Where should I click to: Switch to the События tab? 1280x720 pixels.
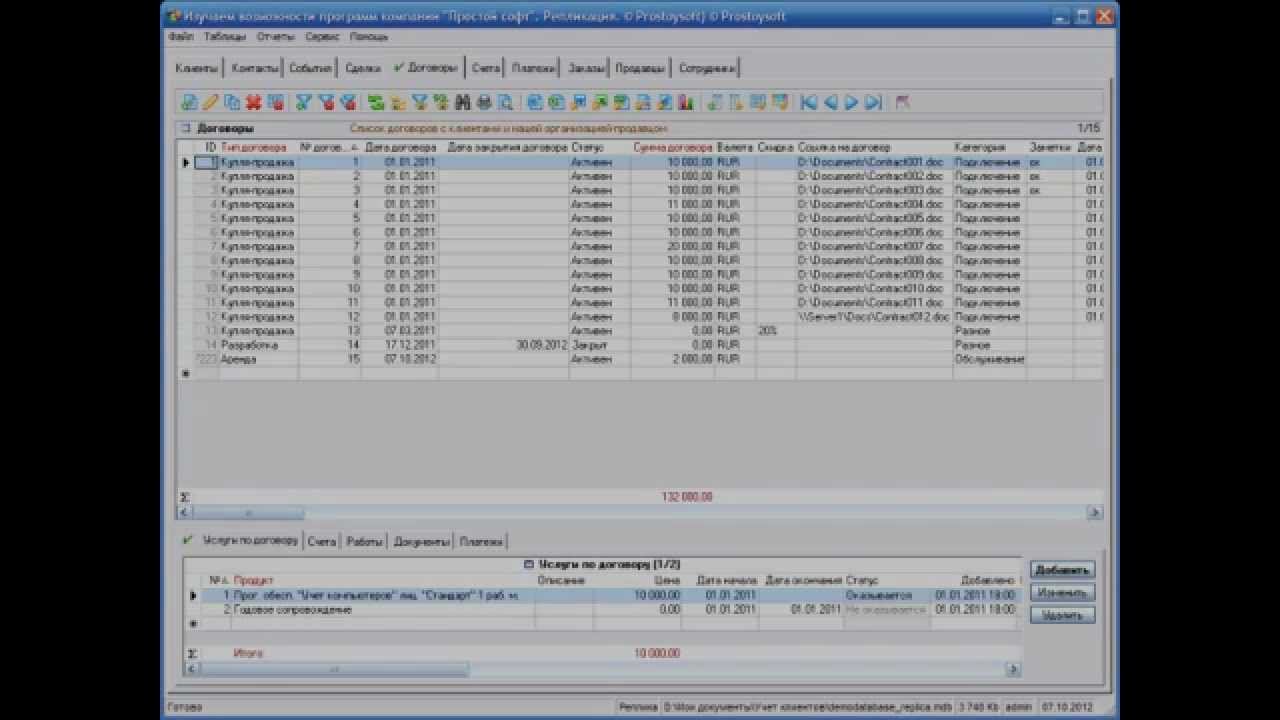point(310,68)
